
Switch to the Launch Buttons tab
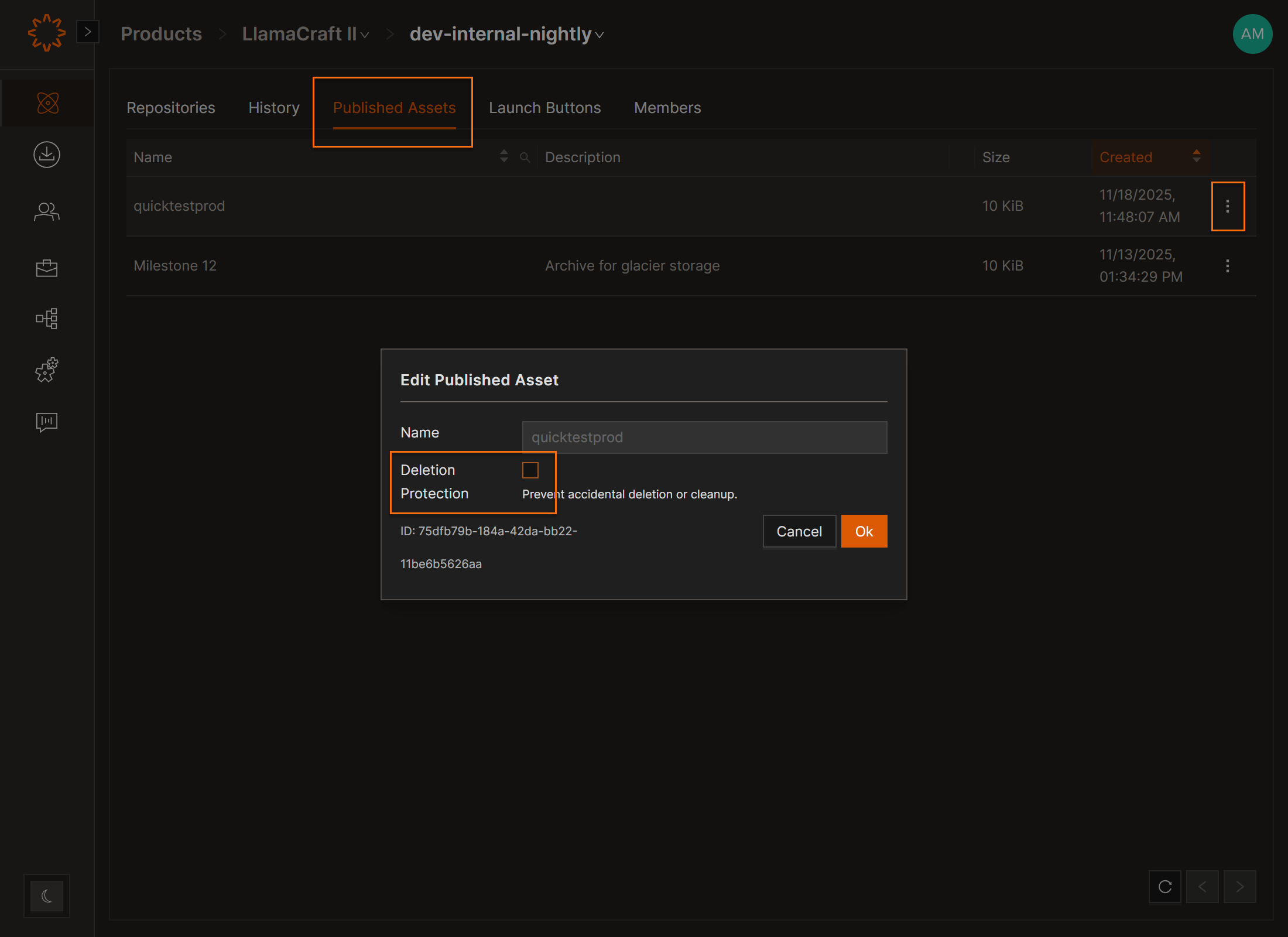(544, 108)
